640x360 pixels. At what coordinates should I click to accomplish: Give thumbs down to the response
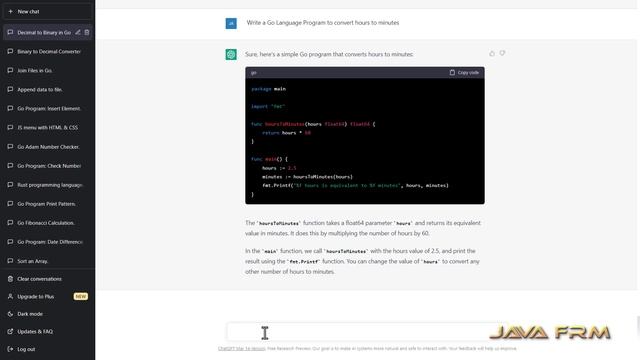pos(502,53)
